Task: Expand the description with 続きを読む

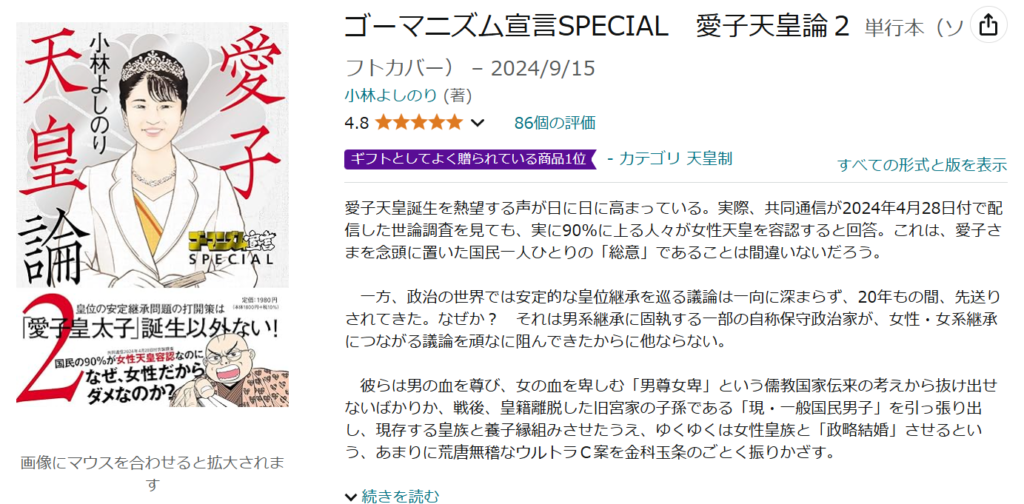Action: click(x=400, y=496)
